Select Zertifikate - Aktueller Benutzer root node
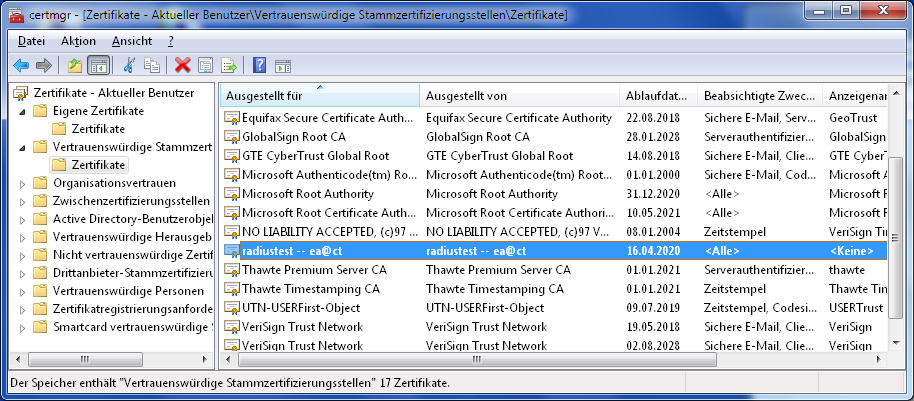 click(x=114, y=93)
